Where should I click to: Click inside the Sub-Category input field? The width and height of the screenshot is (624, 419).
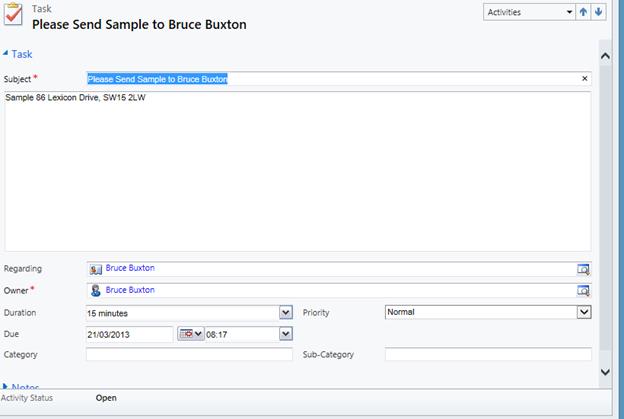click(x=487, y=354)
